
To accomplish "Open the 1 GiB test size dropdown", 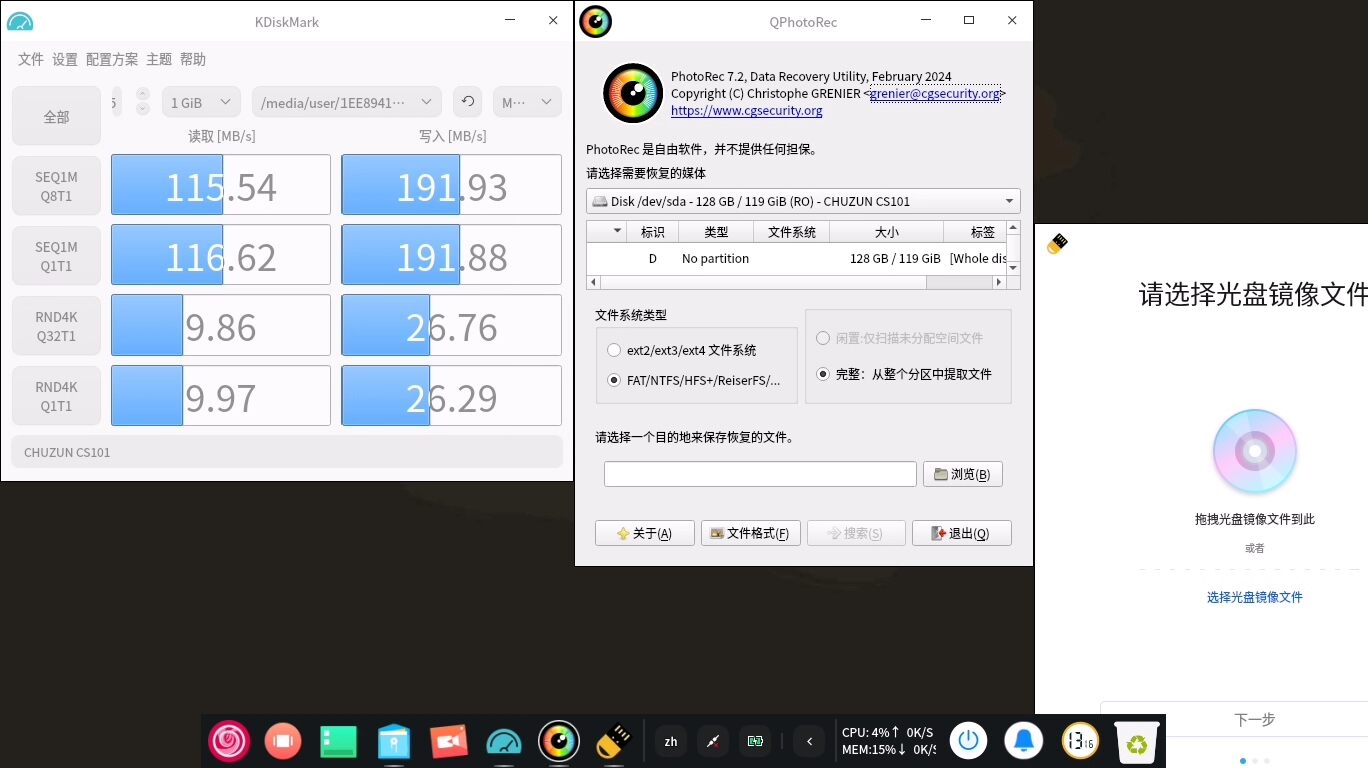I will coord(201,102).
